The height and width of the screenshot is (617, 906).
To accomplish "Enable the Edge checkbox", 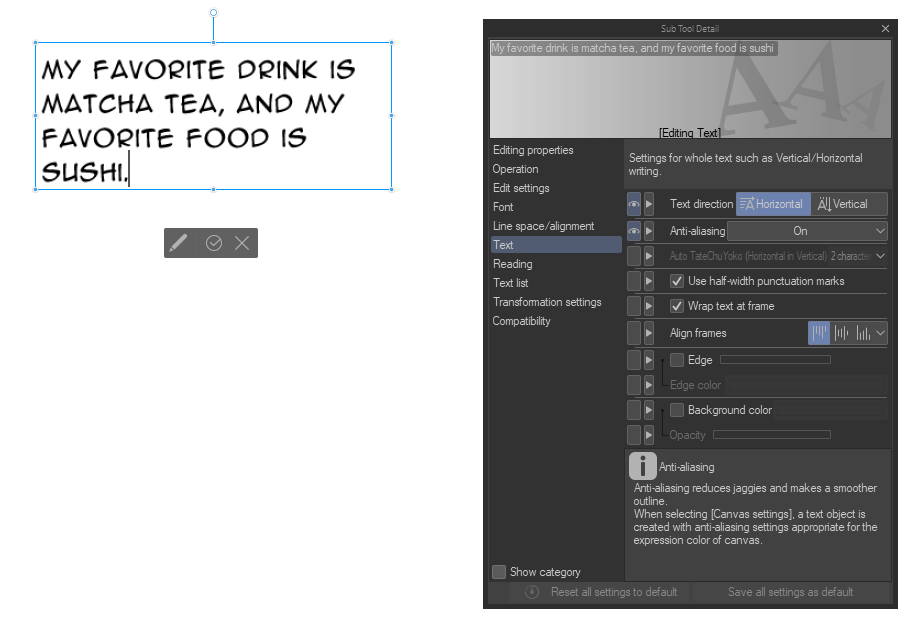I will [x=677, y=360].
